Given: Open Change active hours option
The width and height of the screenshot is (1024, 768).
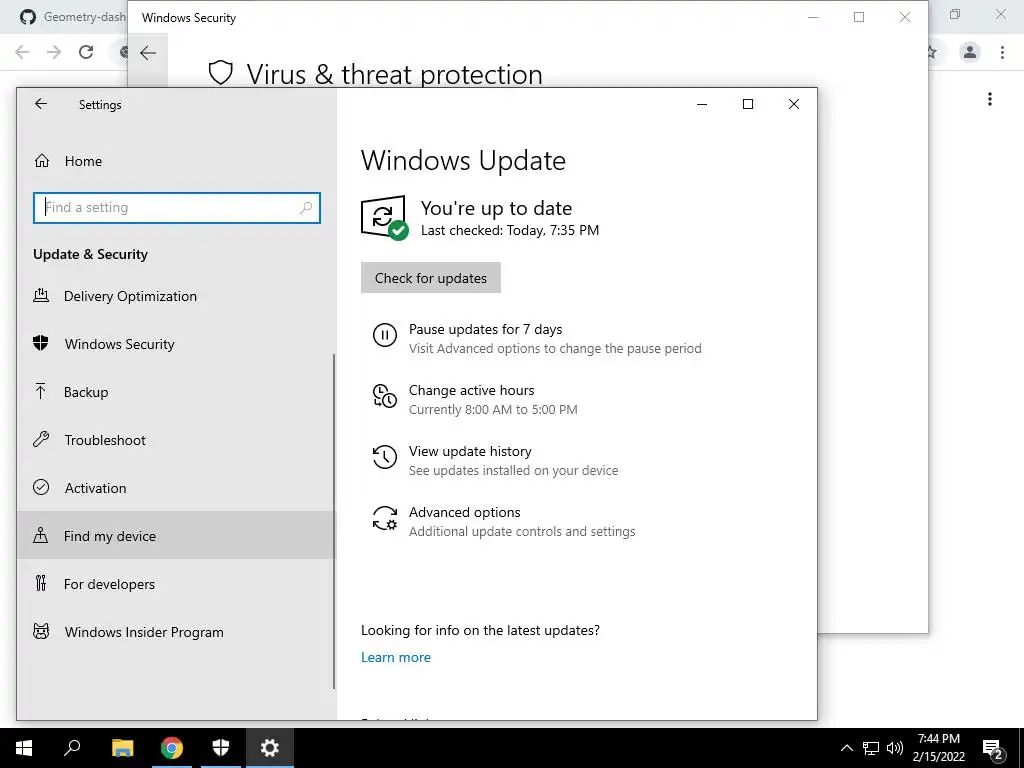Looking at the screenshot, I should click(472, 390).
